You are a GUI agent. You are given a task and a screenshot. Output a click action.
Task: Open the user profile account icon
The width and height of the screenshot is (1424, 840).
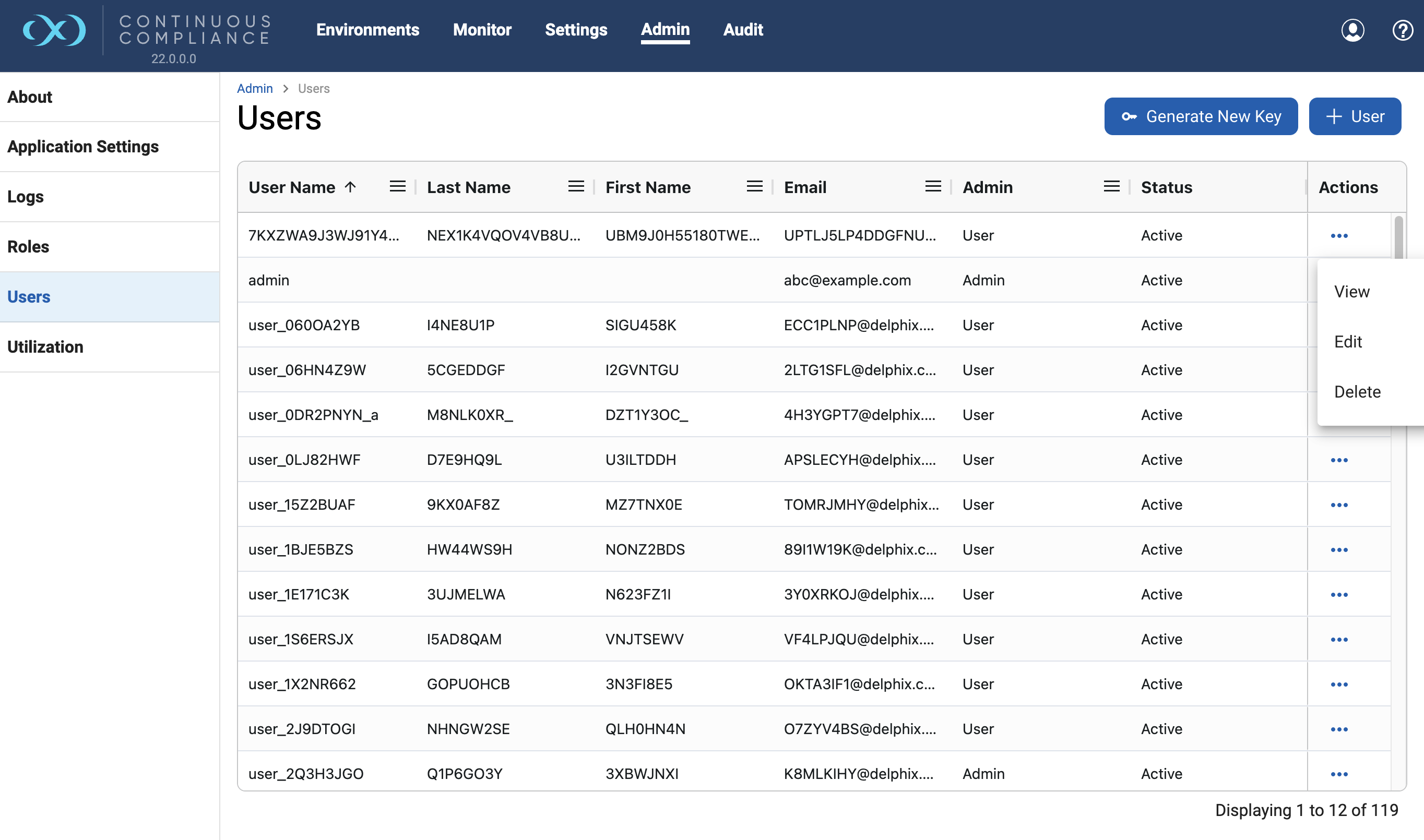[1352, 30]
